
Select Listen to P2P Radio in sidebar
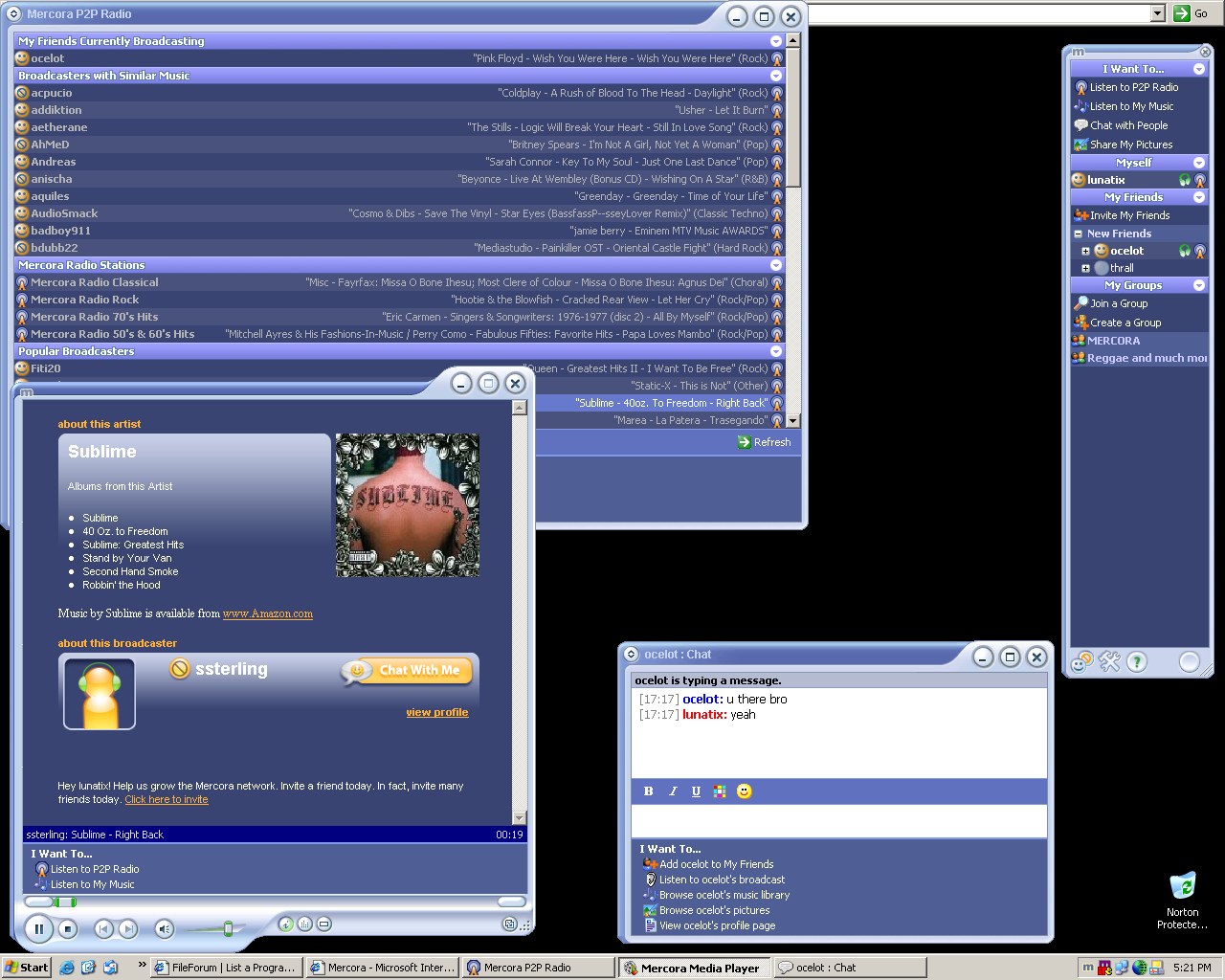tap(1133, 87)
